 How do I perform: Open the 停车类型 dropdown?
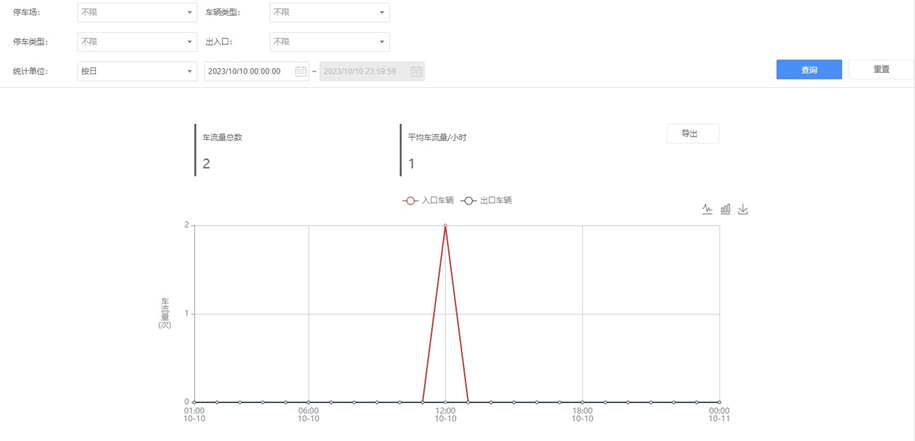click(137, 42)
